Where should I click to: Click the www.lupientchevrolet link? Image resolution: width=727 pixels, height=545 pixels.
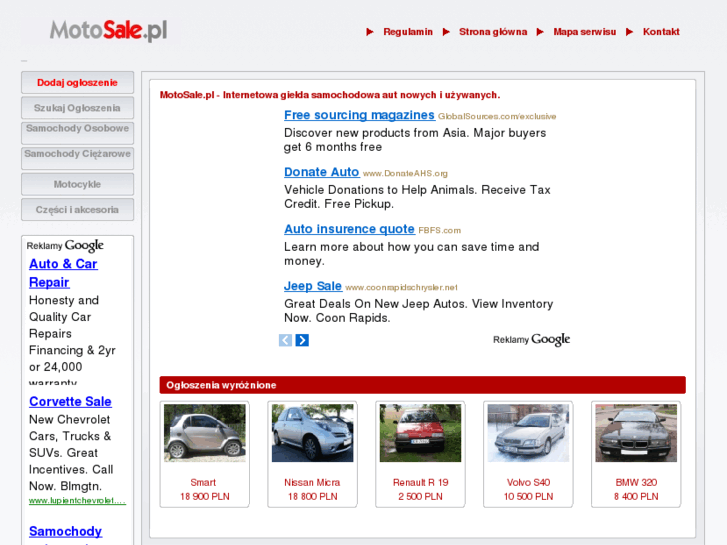tap(77, 500)
